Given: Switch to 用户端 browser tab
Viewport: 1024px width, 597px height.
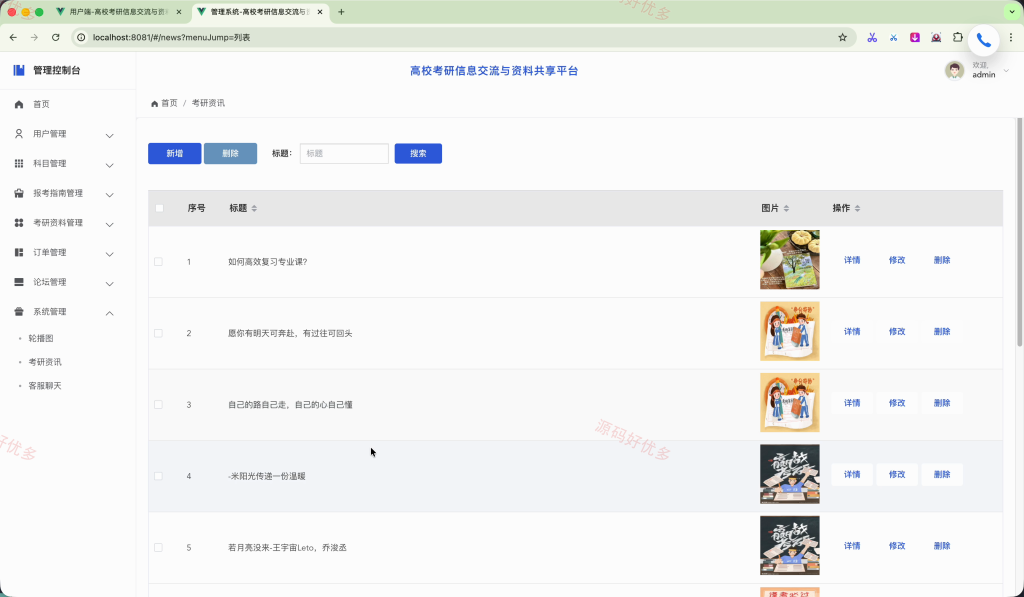Looking at the screenshot, I should pyautogui.click(x=118, y=12).
